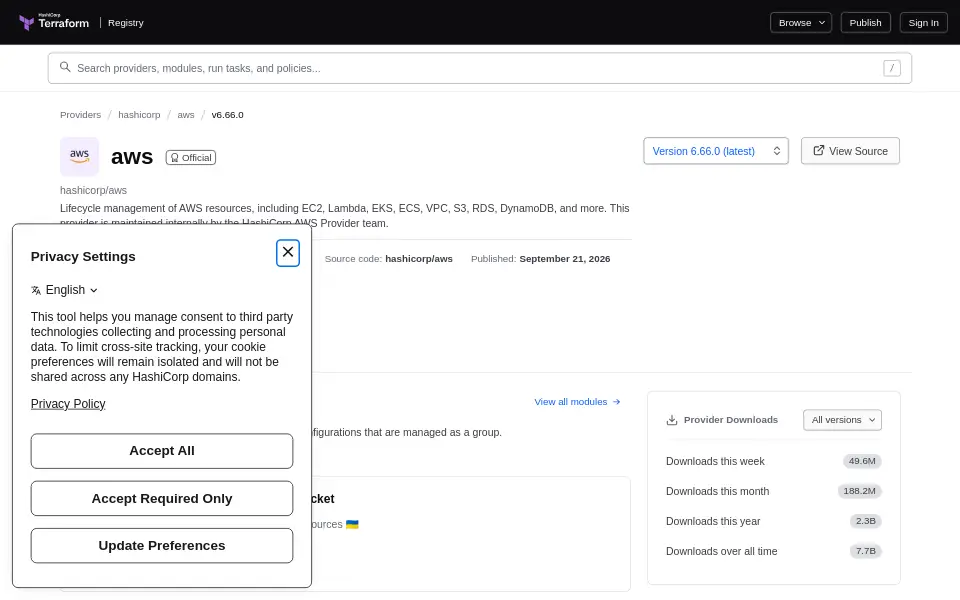Open the All versions dropdown

[842, 419]
